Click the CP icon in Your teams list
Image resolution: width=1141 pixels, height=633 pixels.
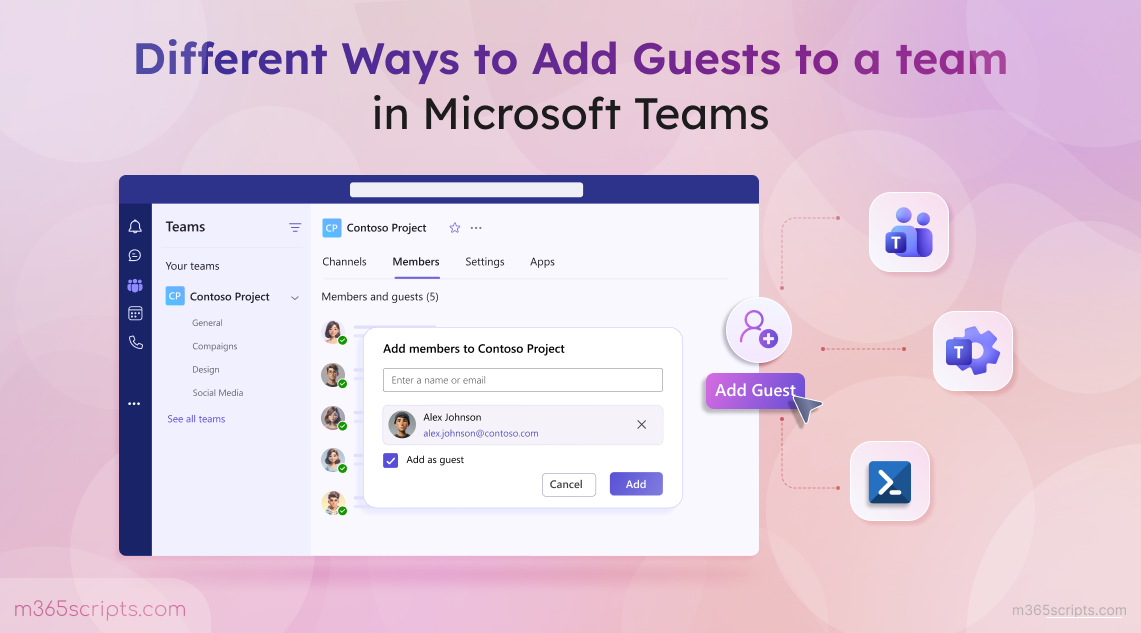[x=175, y=296]
